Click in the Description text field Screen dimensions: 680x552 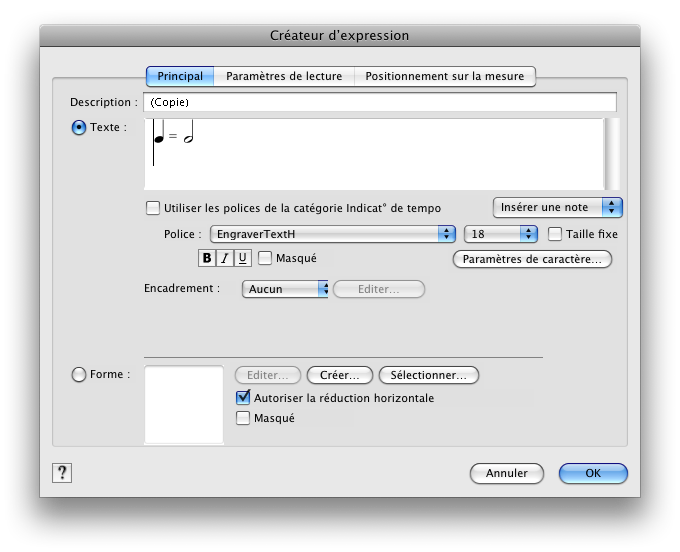pyautogui.click(x=380, y=102)
